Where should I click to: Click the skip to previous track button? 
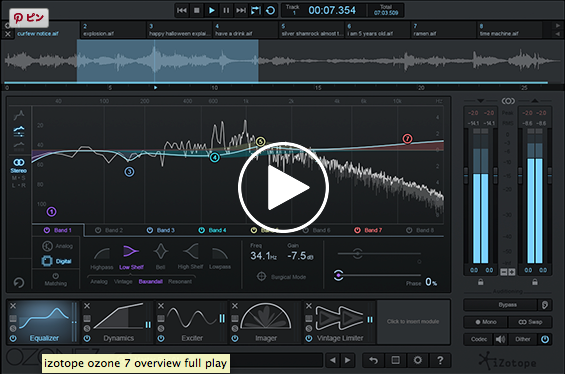coord(181,10)
